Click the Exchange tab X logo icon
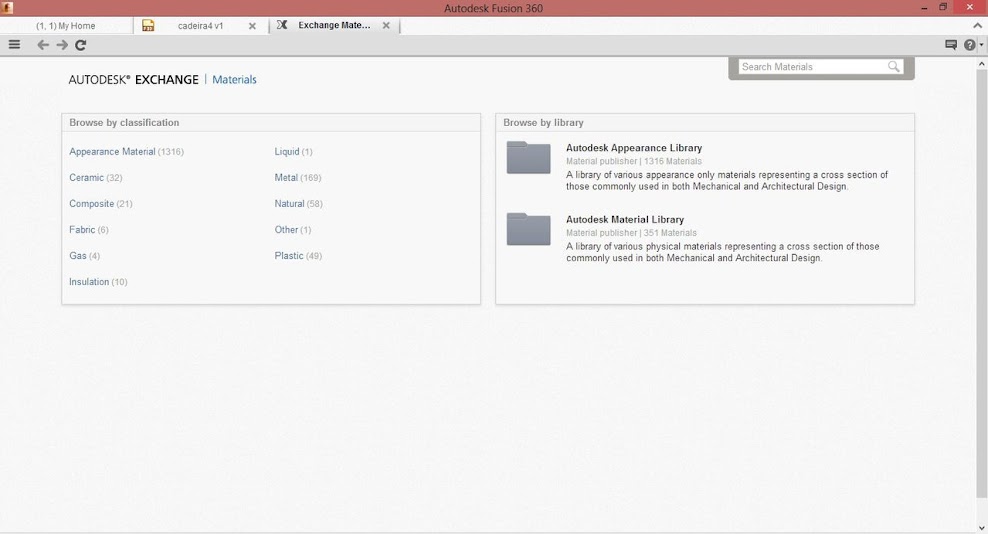Viewport: 988px width, 534px height. pos(282,25)
